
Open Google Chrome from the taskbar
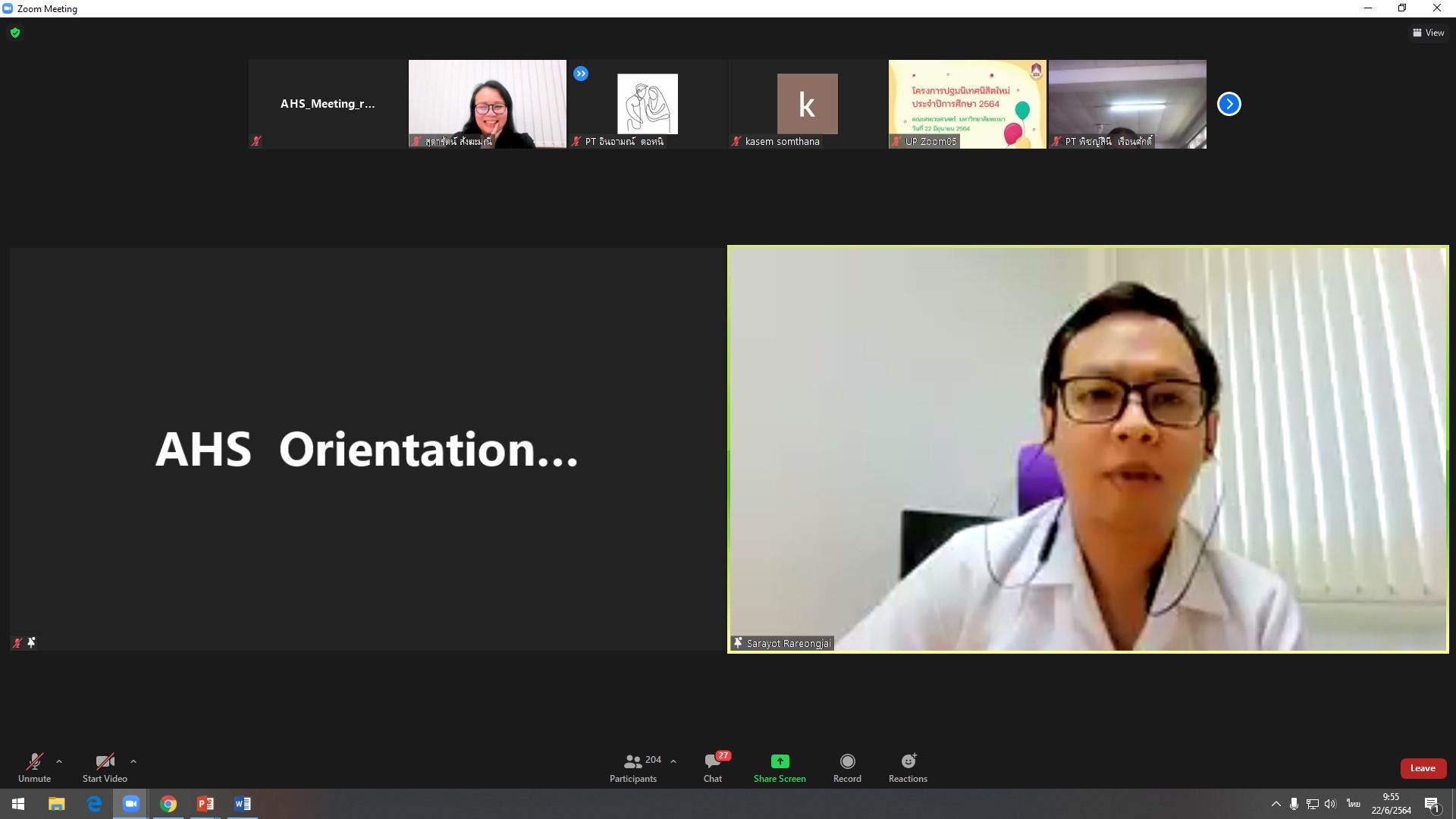click(x=168, y=804)
